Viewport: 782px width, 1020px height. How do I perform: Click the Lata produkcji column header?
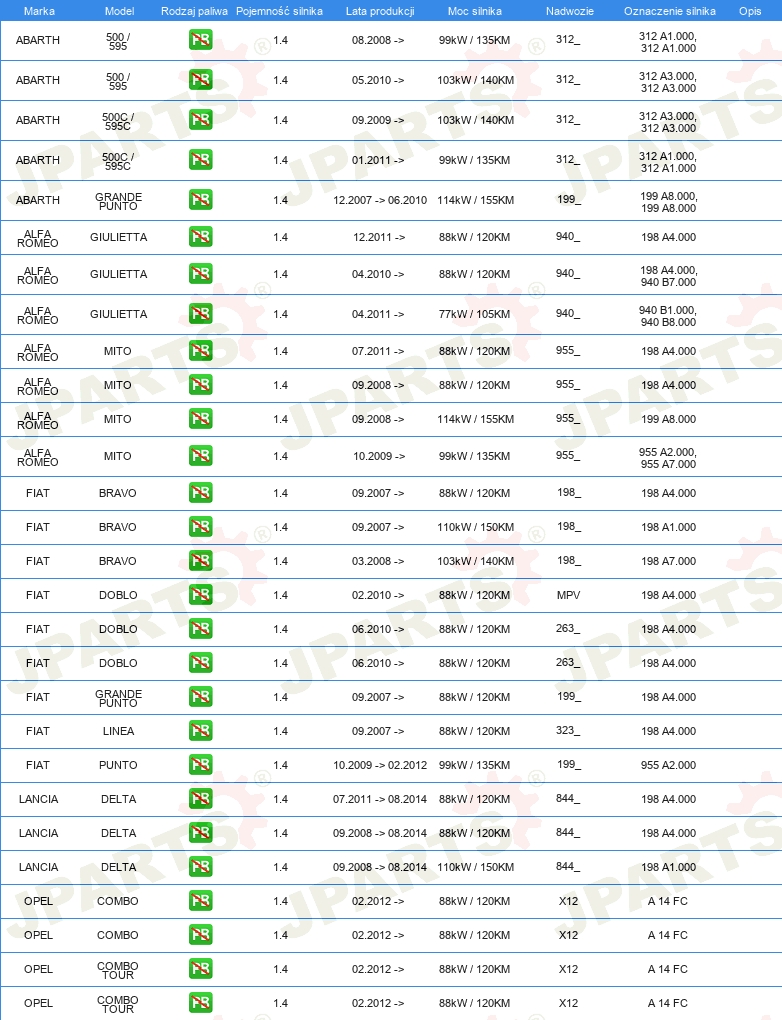point(380,11)
